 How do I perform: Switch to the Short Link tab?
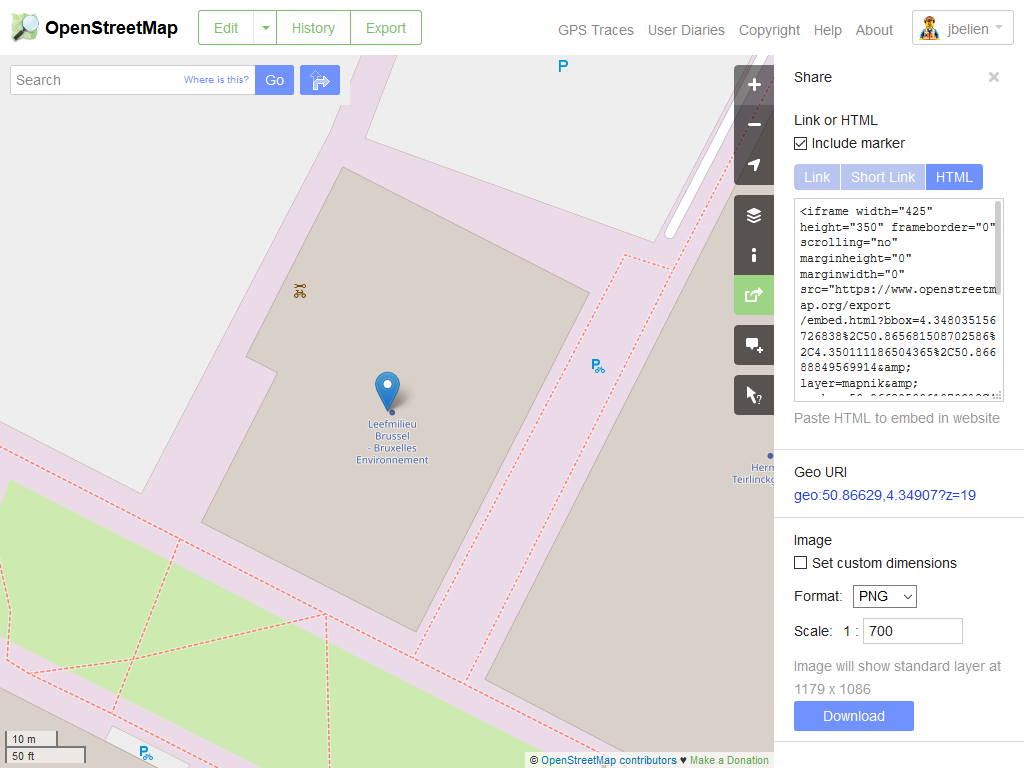pyautogui.click(x=882, y=177)
